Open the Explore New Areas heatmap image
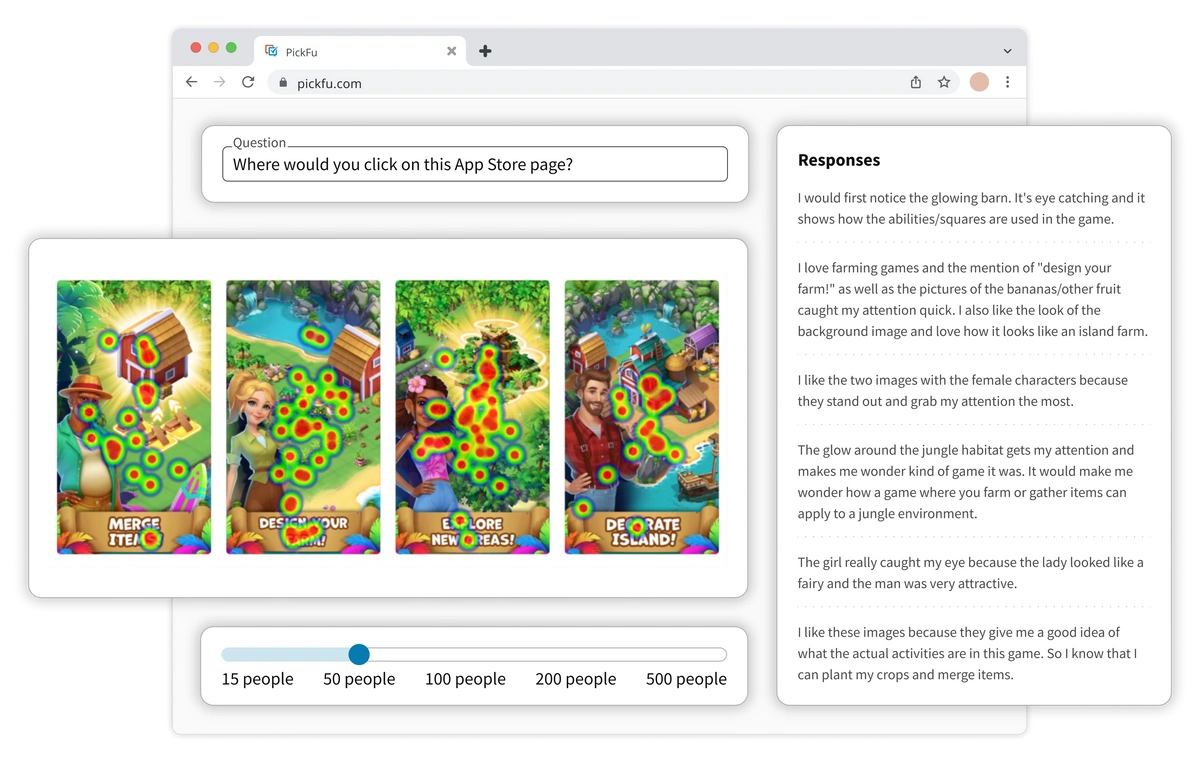The width and height of the screenshot is (1200, 762). tap(472, 416)
